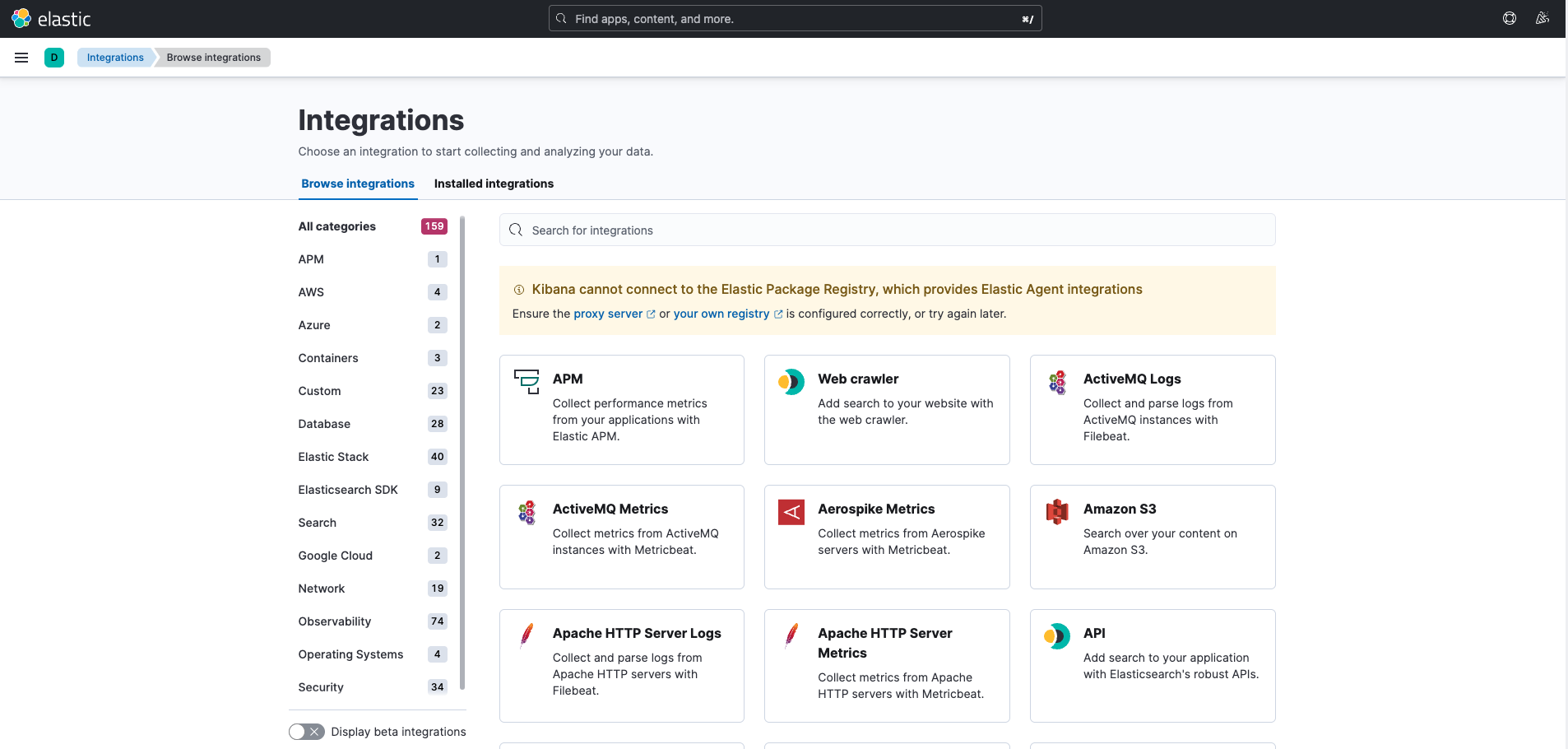Open the APM integration card icon
This screenshot has width=1568, height=749.
(527, 381)
